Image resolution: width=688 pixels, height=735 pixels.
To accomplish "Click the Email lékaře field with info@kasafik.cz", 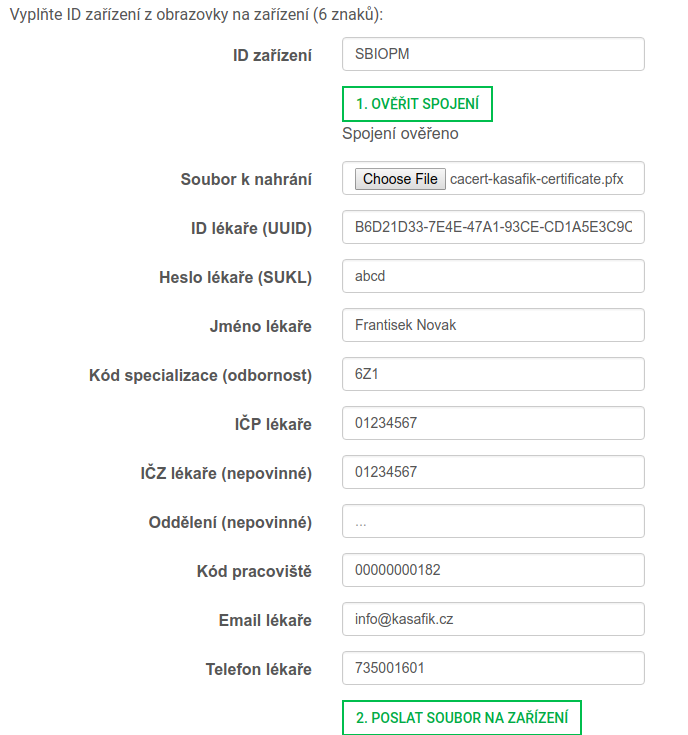I will pos(493,619).
